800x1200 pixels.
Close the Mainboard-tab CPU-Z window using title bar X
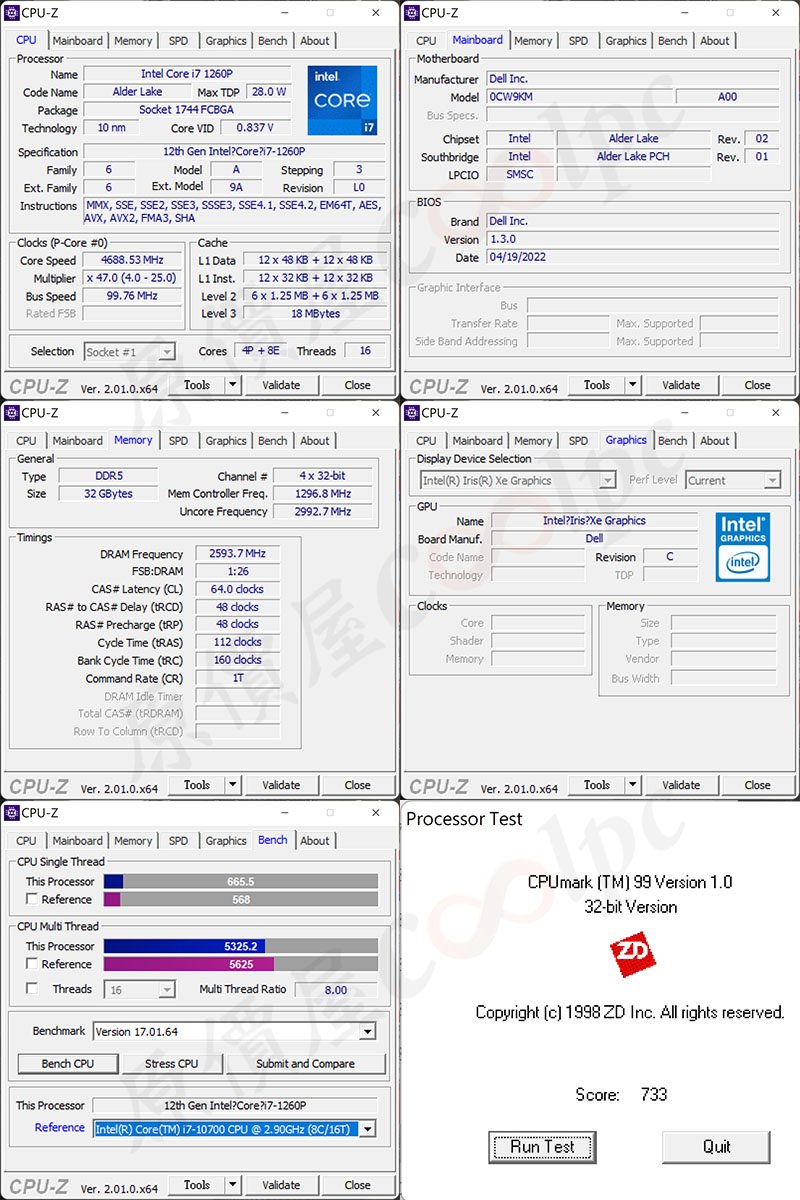click(776, 13)
